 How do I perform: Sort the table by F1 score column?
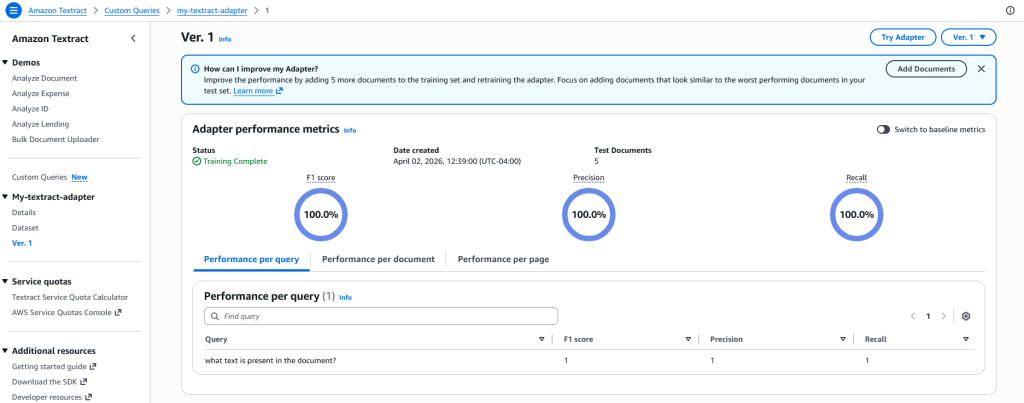point(688,340)
